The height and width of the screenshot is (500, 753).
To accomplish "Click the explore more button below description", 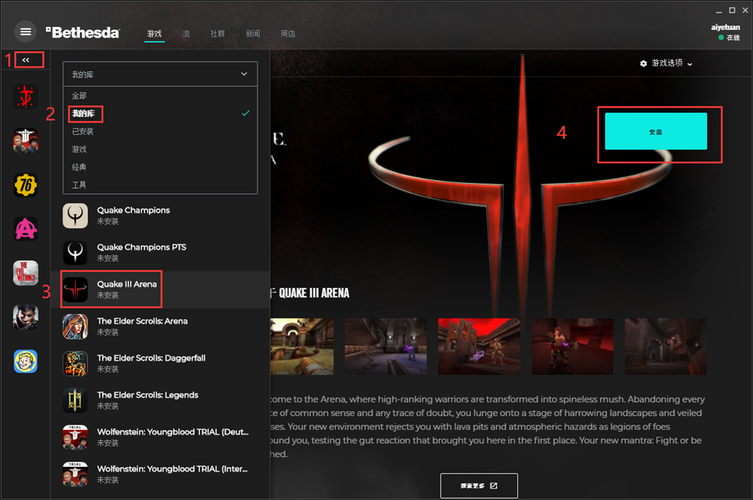I will [x=479, y=486].
